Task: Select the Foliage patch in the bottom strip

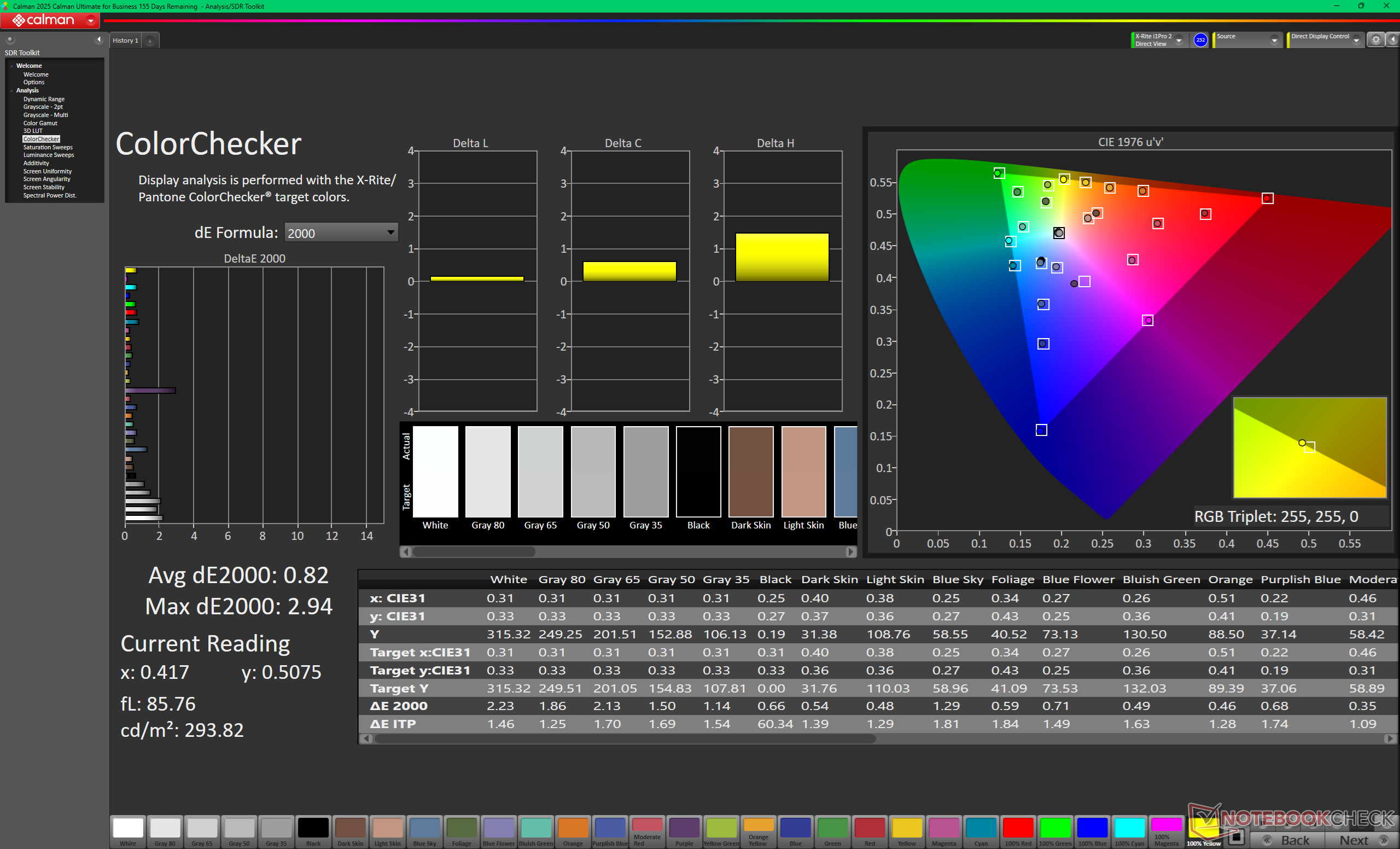Action: pyautogui.click(x=462, y=831)
